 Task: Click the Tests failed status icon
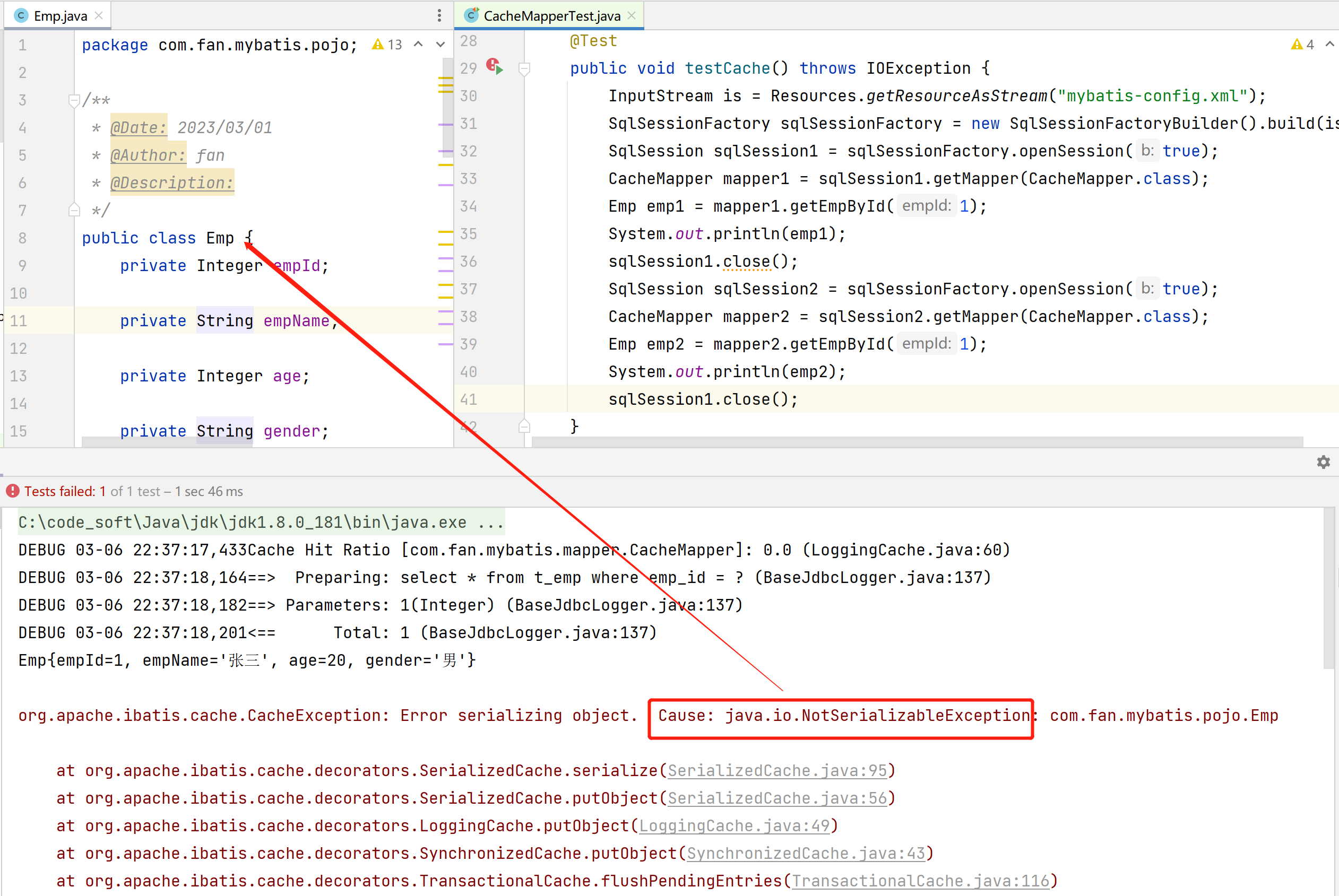tap(13, 491)
